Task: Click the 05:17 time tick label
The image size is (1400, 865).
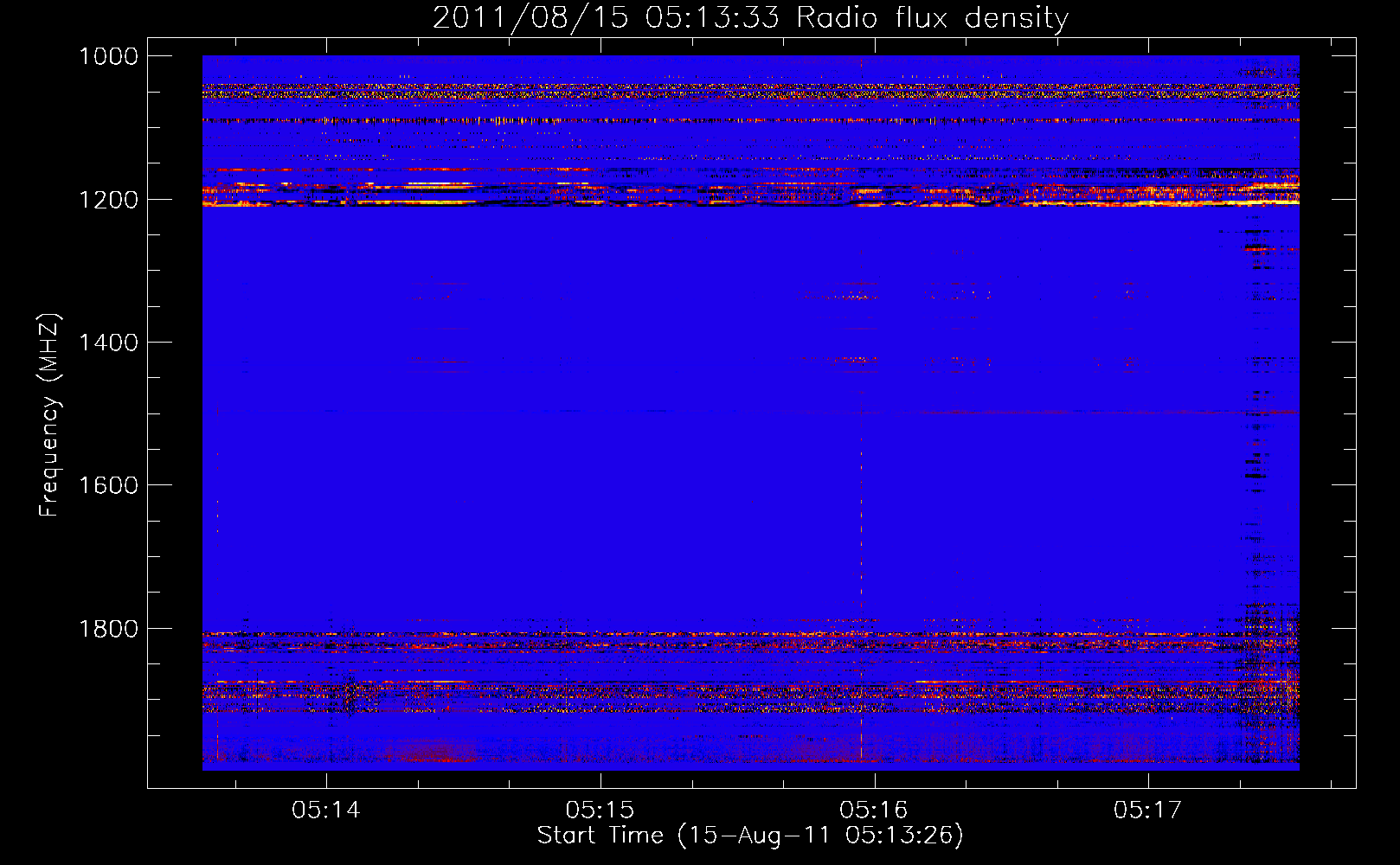Action: coord(1147,810)
